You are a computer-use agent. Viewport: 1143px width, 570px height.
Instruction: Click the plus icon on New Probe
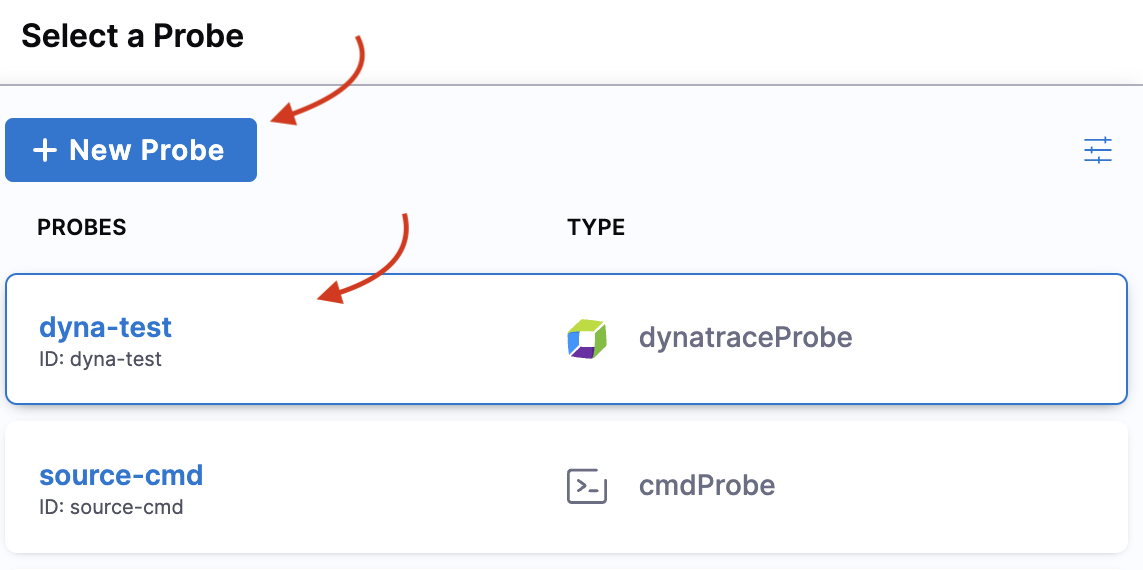[44, 151]
